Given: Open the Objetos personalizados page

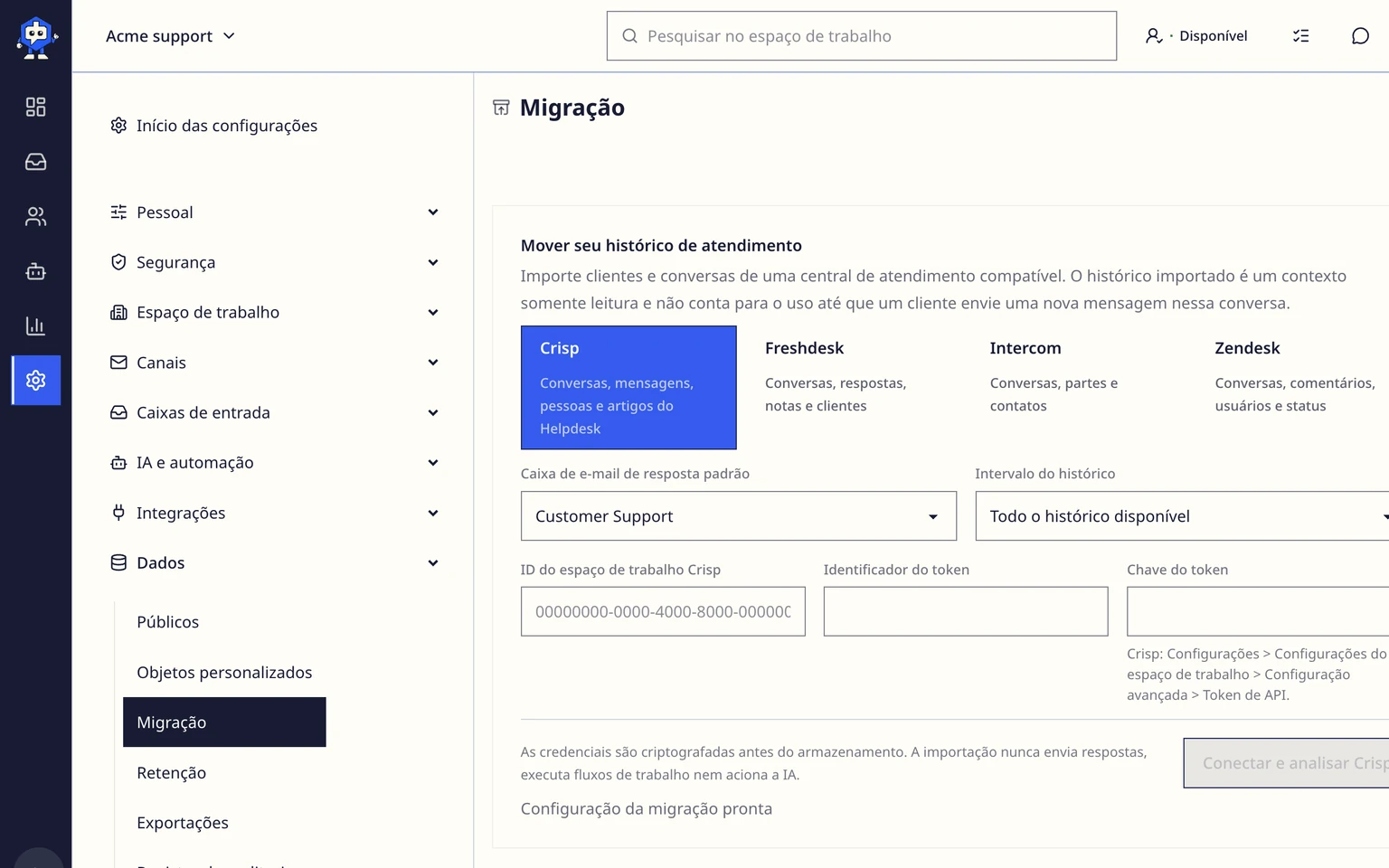Looking at the screenshot, I should (224, 672).
